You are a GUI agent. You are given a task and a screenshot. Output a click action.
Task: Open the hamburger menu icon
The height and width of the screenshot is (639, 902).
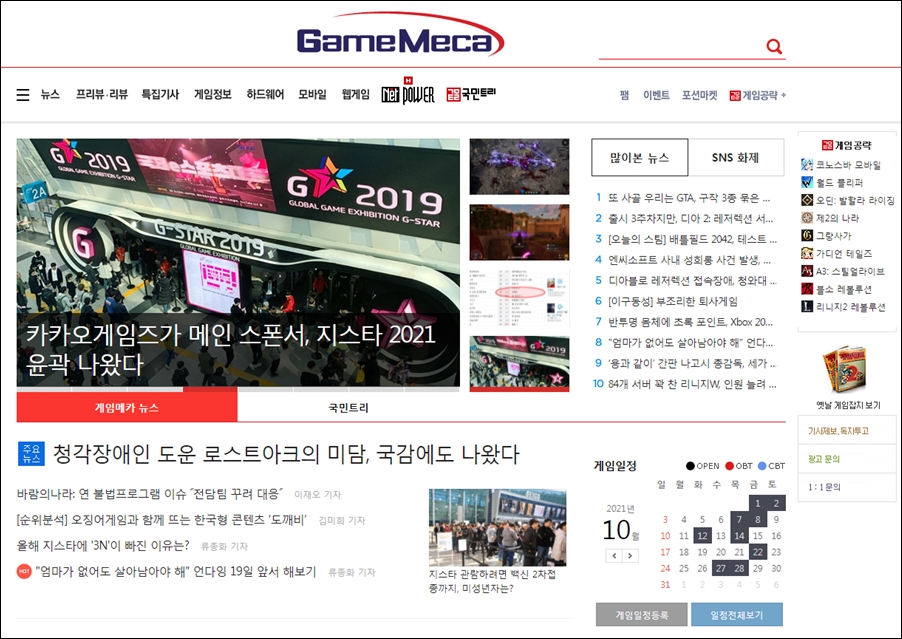coord(23,95)
